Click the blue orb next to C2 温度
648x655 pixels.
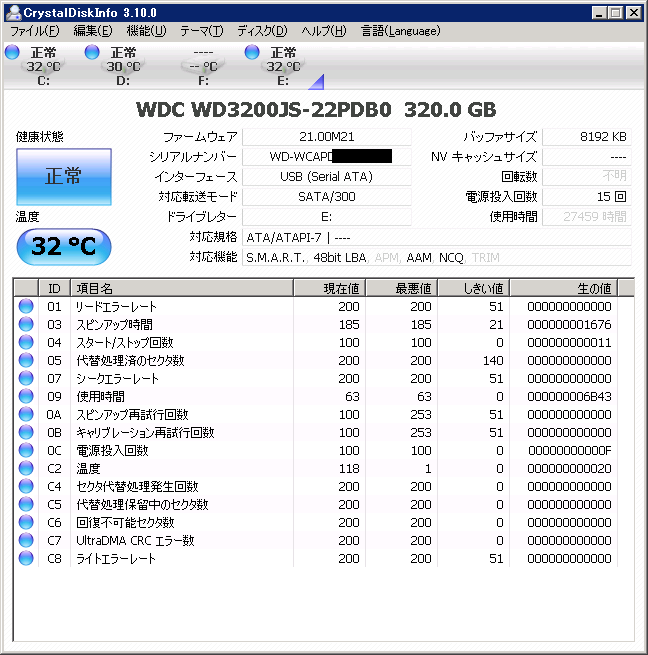[26, 469]
